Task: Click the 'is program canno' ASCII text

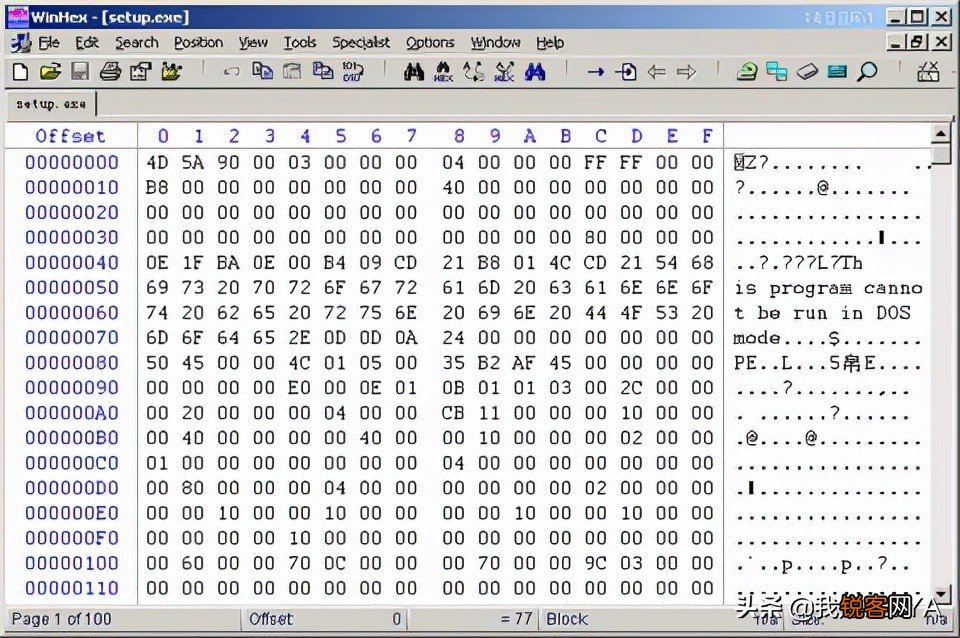Action: (x=829, y=288)
